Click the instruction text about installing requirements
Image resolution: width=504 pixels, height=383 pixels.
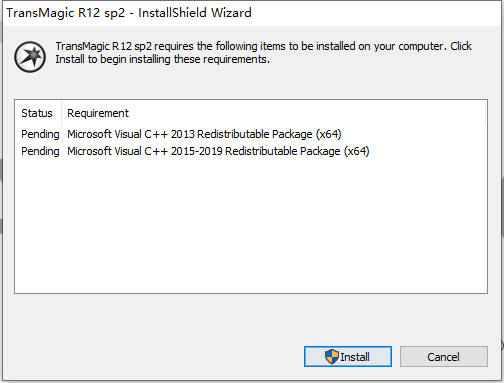[263, 52]
